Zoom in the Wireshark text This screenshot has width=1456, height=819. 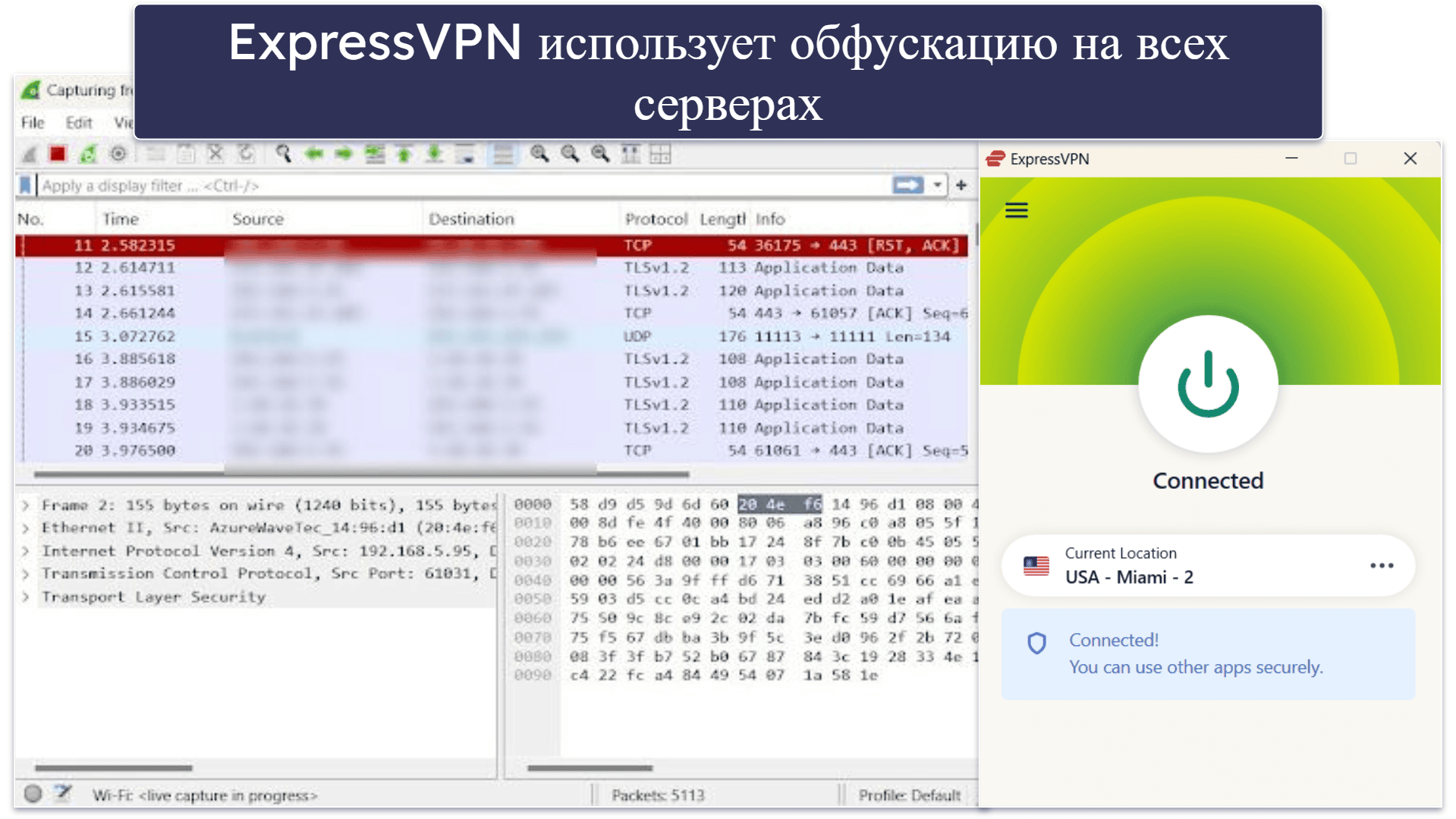[539, 154]
